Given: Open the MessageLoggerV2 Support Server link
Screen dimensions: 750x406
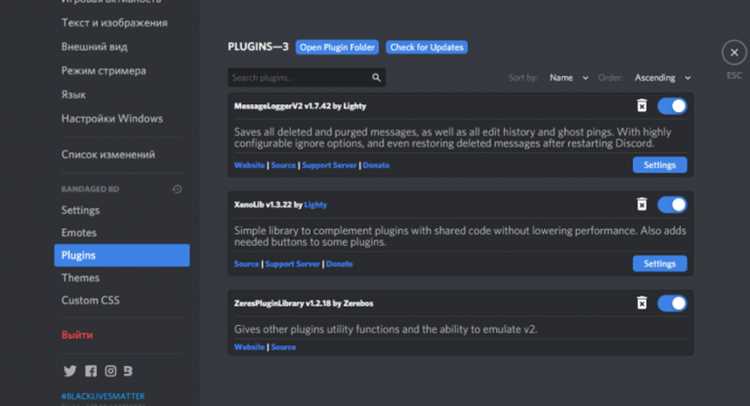Looking at the screenshot, I should [x=330, y=165].
